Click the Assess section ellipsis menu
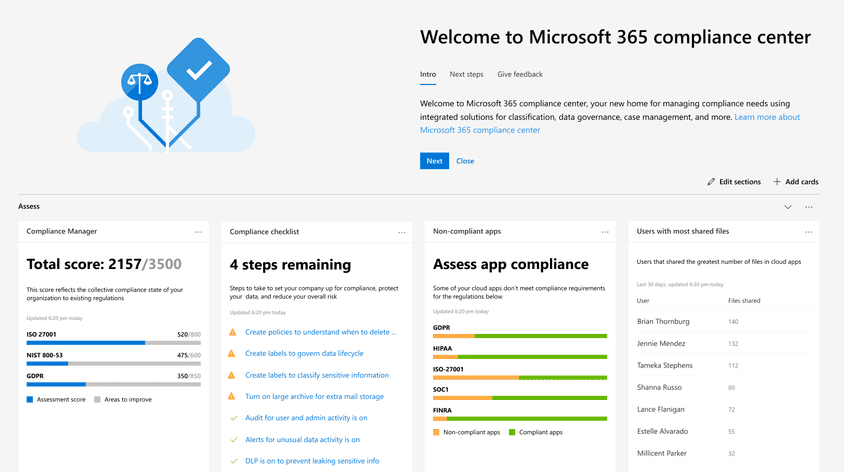The image size is (844, 472). pos(809,207)
